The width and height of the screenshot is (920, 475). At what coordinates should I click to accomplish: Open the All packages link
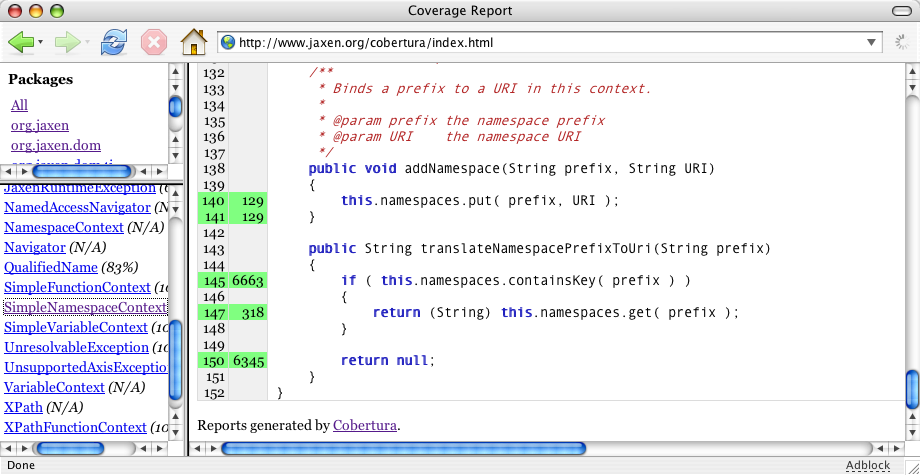19,106
